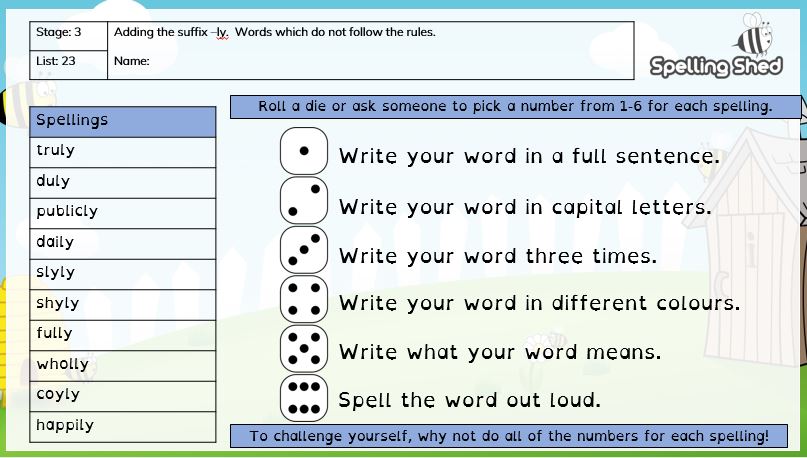Click the five-dot die face
This screenshot has height=458, width=807.
pyautogui.click(x=304, y=348)
